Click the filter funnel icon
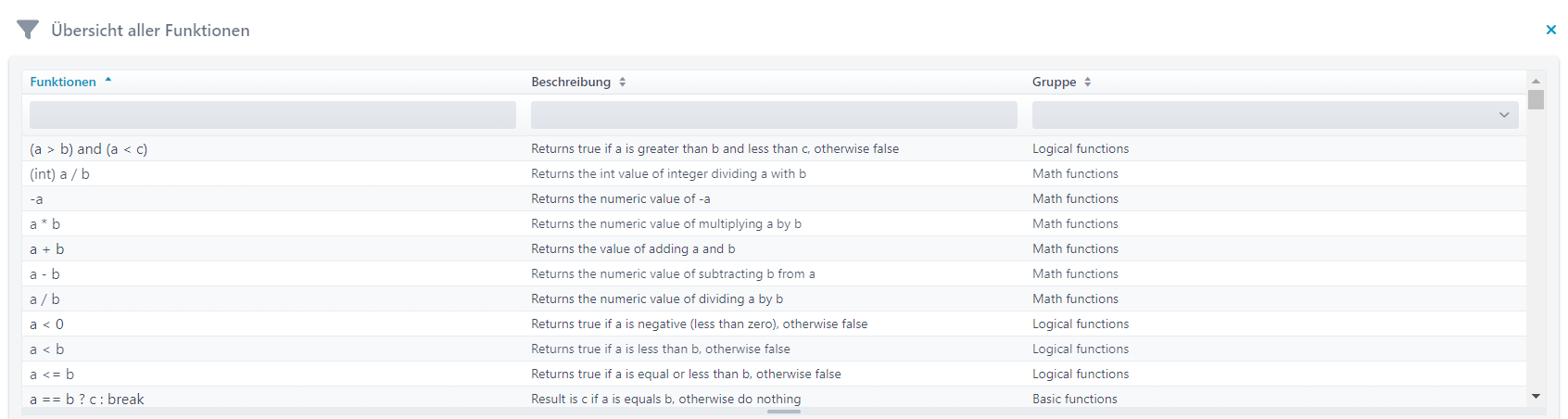This screenshot has height=419, width=1568. (x=28, y=31)
